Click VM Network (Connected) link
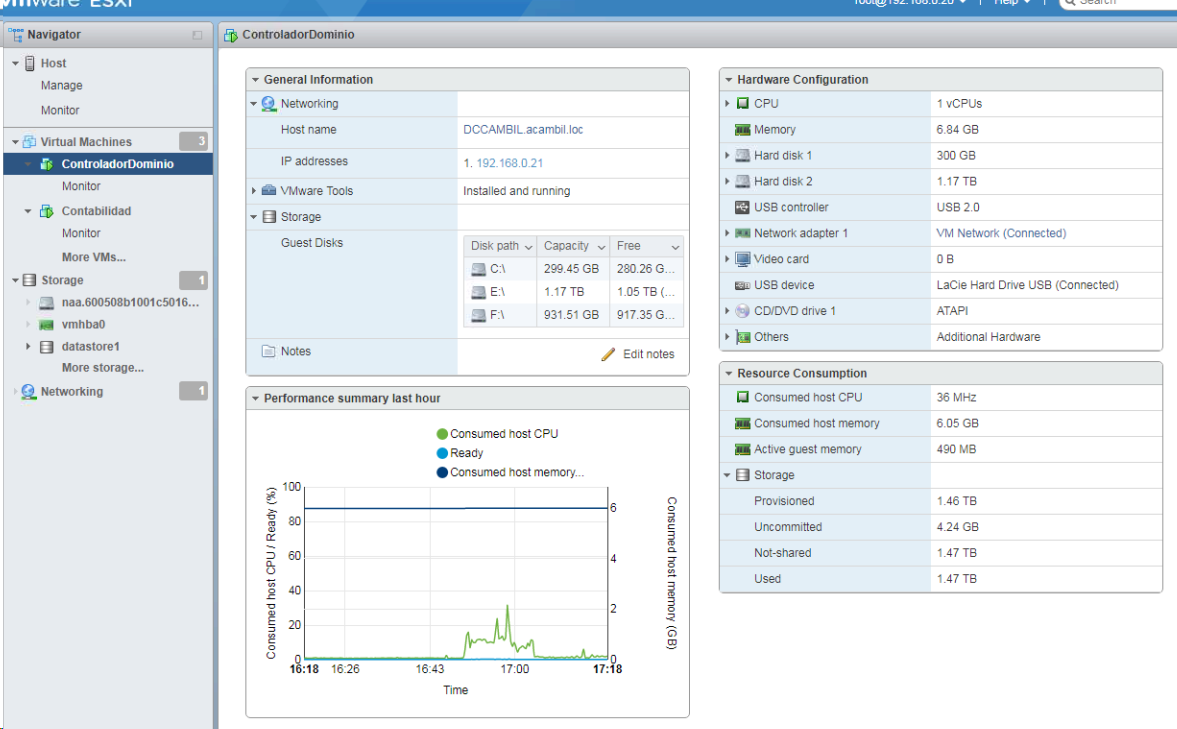Screen dimensions: 1177x729 coord(1001,233)
